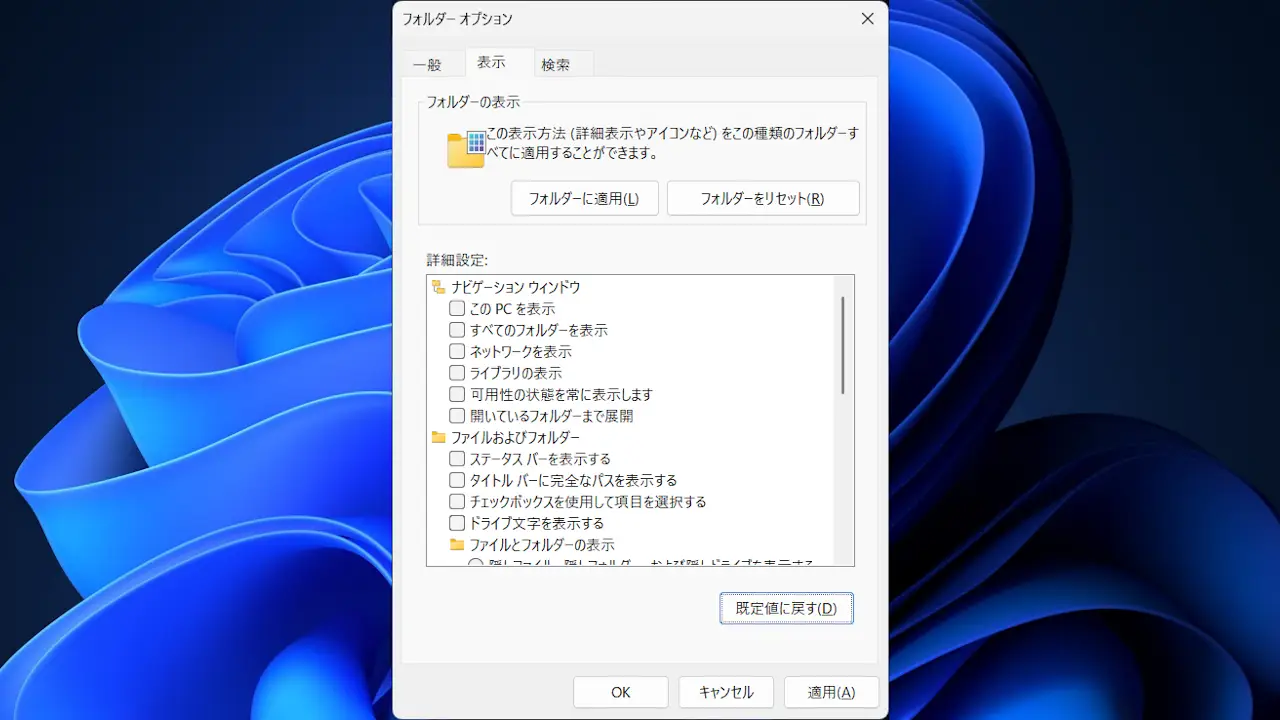Click the ナビゲーション ウィンドウ tree icon
The height and width of the screenshot is (720, 1280).
(438, 287)
